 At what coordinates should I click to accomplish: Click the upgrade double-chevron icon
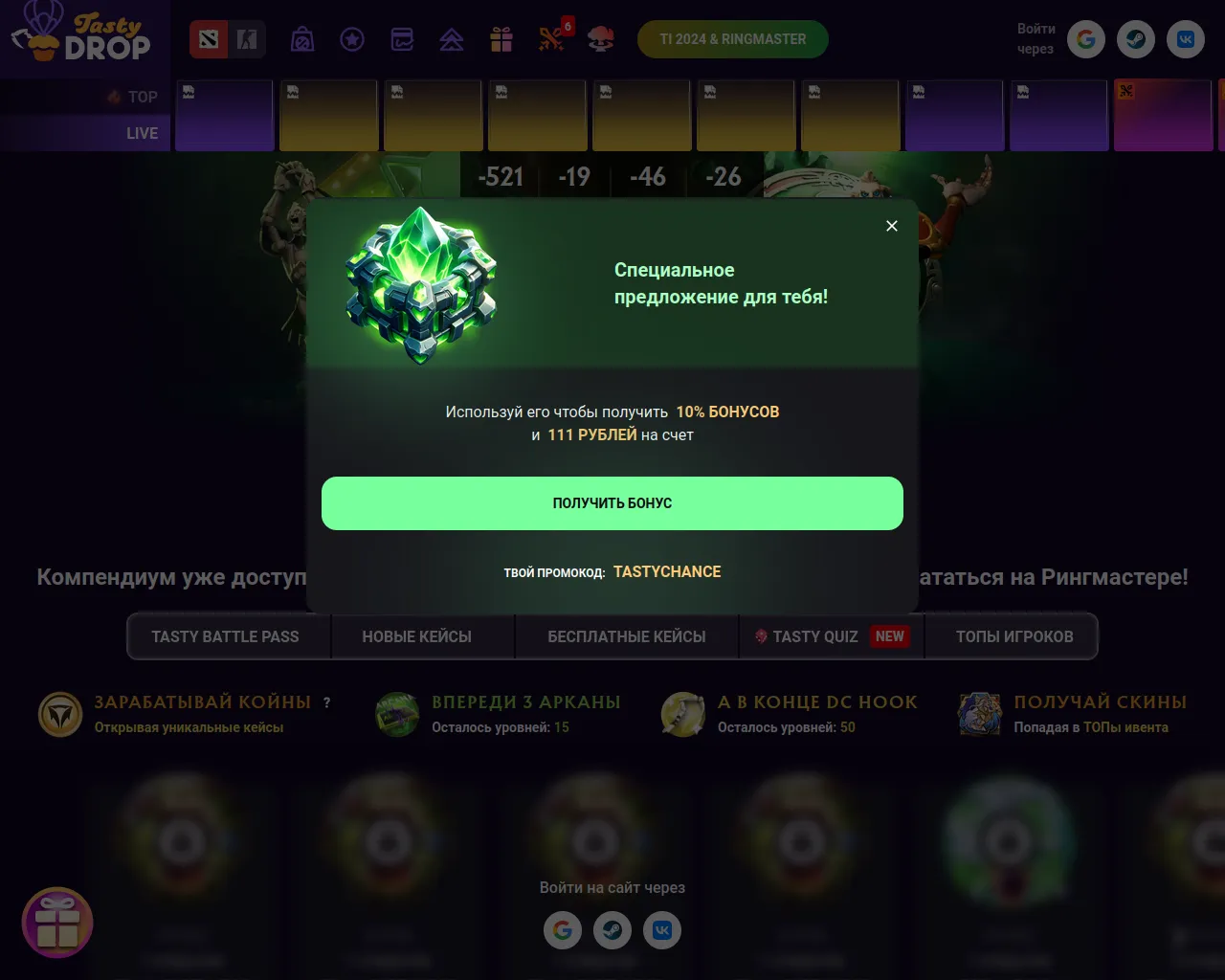452,39
